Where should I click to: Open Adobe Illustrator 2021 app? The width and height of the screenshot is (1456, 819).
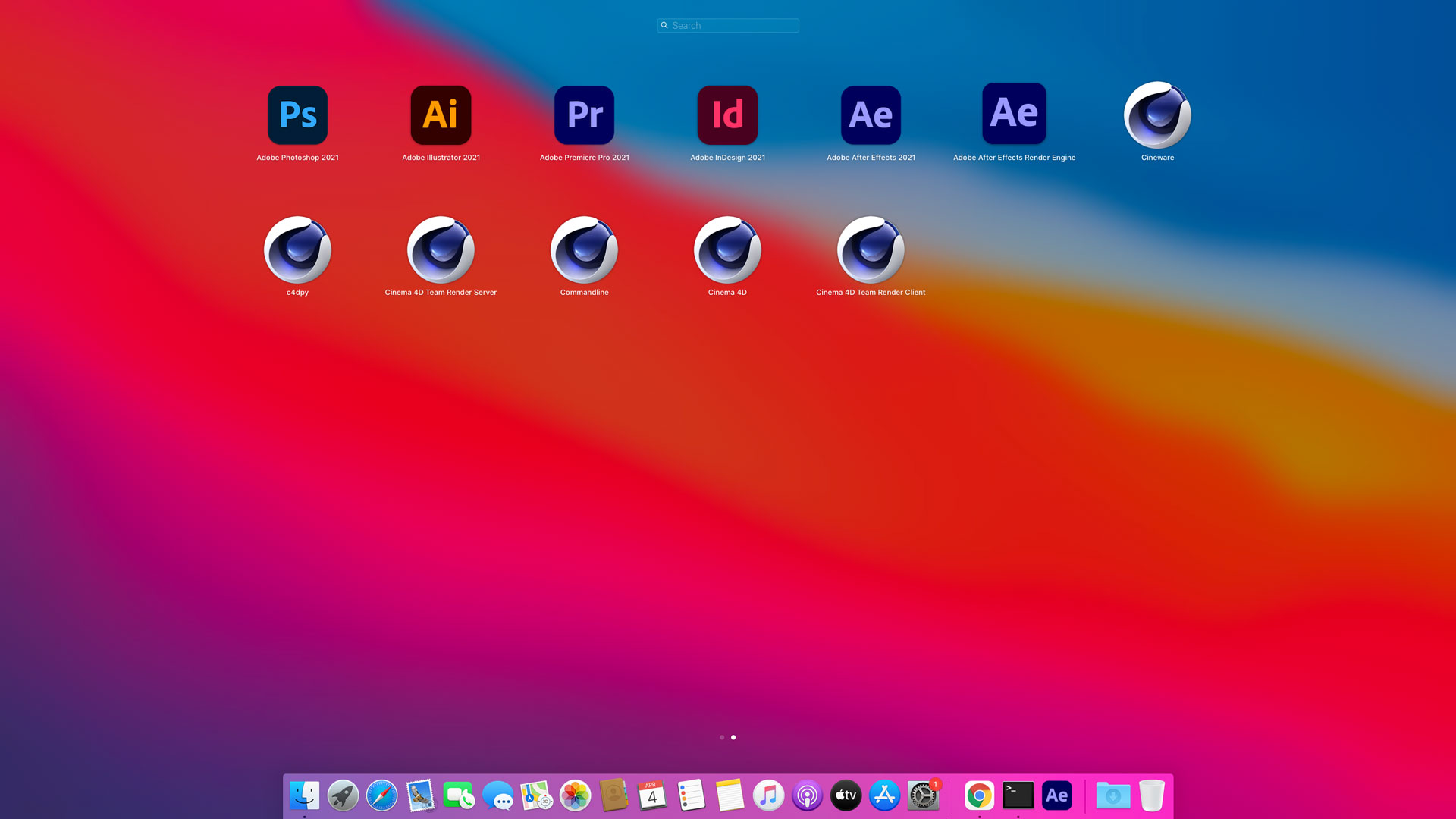point(441,115)
